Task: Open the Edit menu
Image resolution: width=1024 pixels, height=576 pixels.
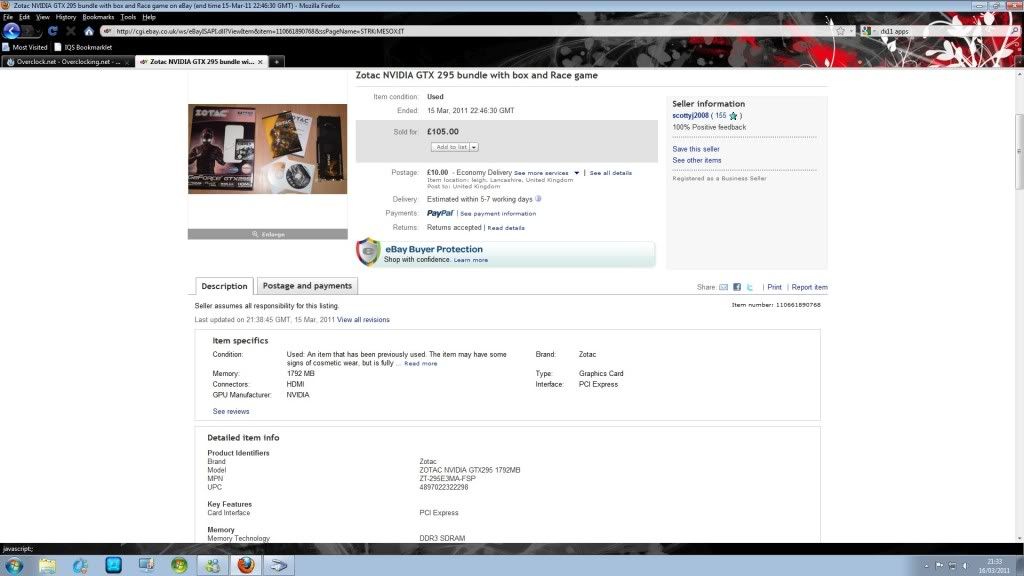Action: (x=24, y=17)
